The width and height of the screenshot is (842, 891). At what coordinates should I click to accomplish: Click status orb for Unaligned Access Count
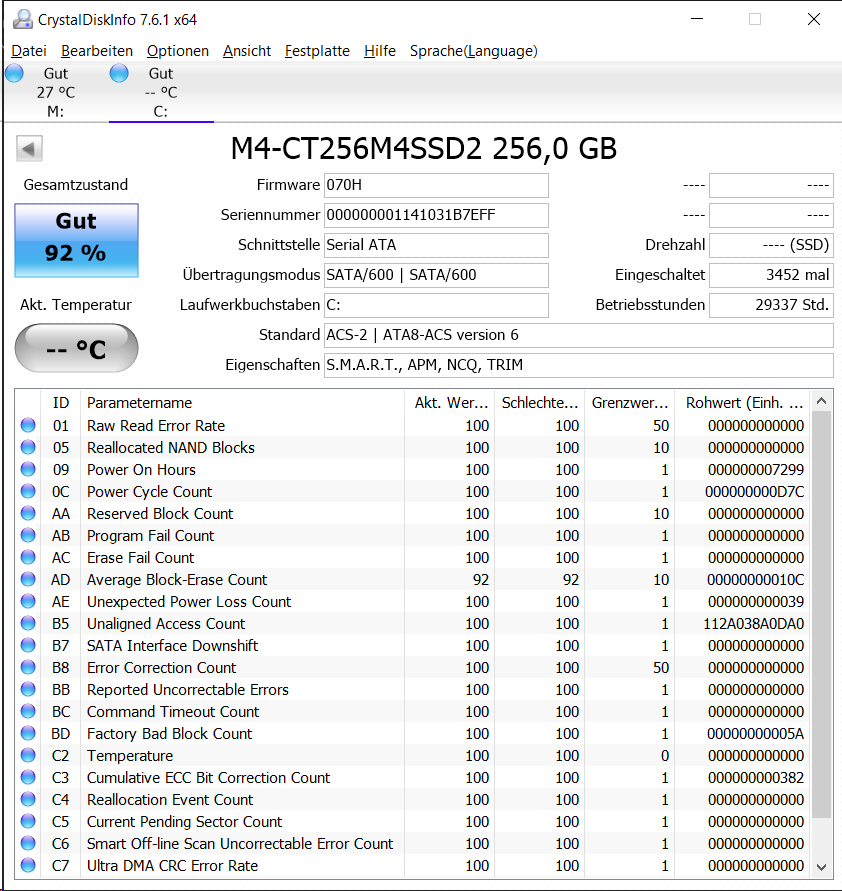(x=28, y=623)
